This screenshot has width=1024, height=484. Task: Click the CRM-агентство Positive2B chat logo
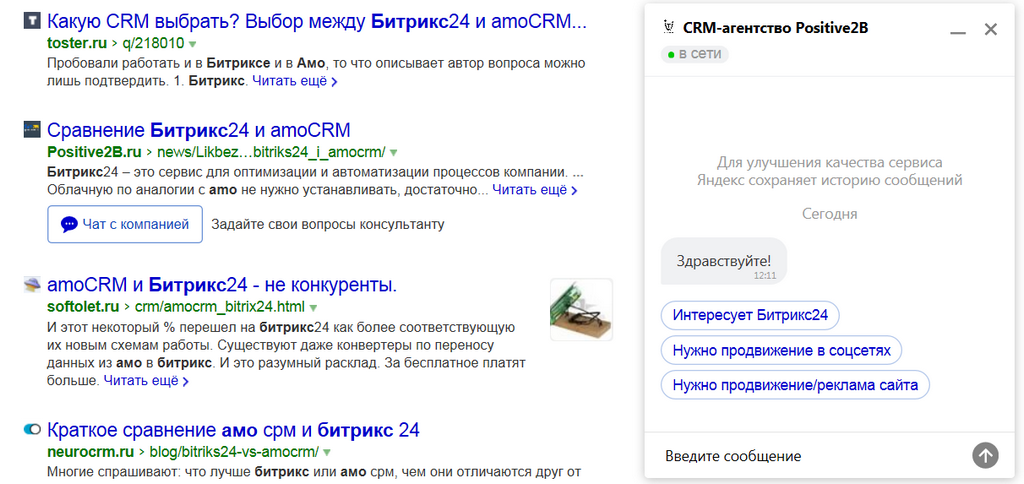pos(668,27)
